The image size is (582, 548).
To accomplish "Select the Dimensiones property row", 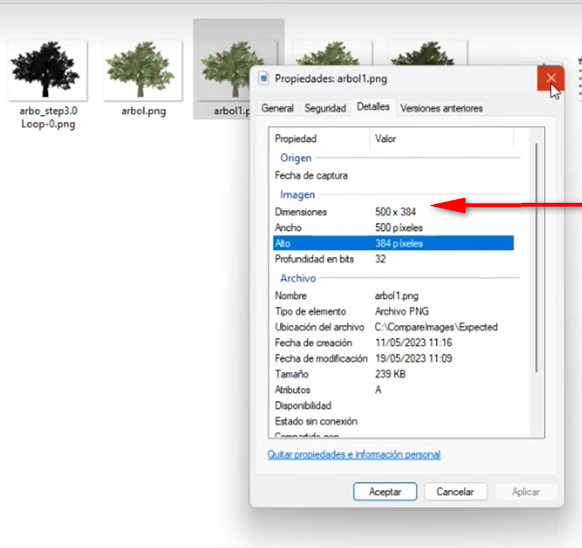I will point(393,212).
